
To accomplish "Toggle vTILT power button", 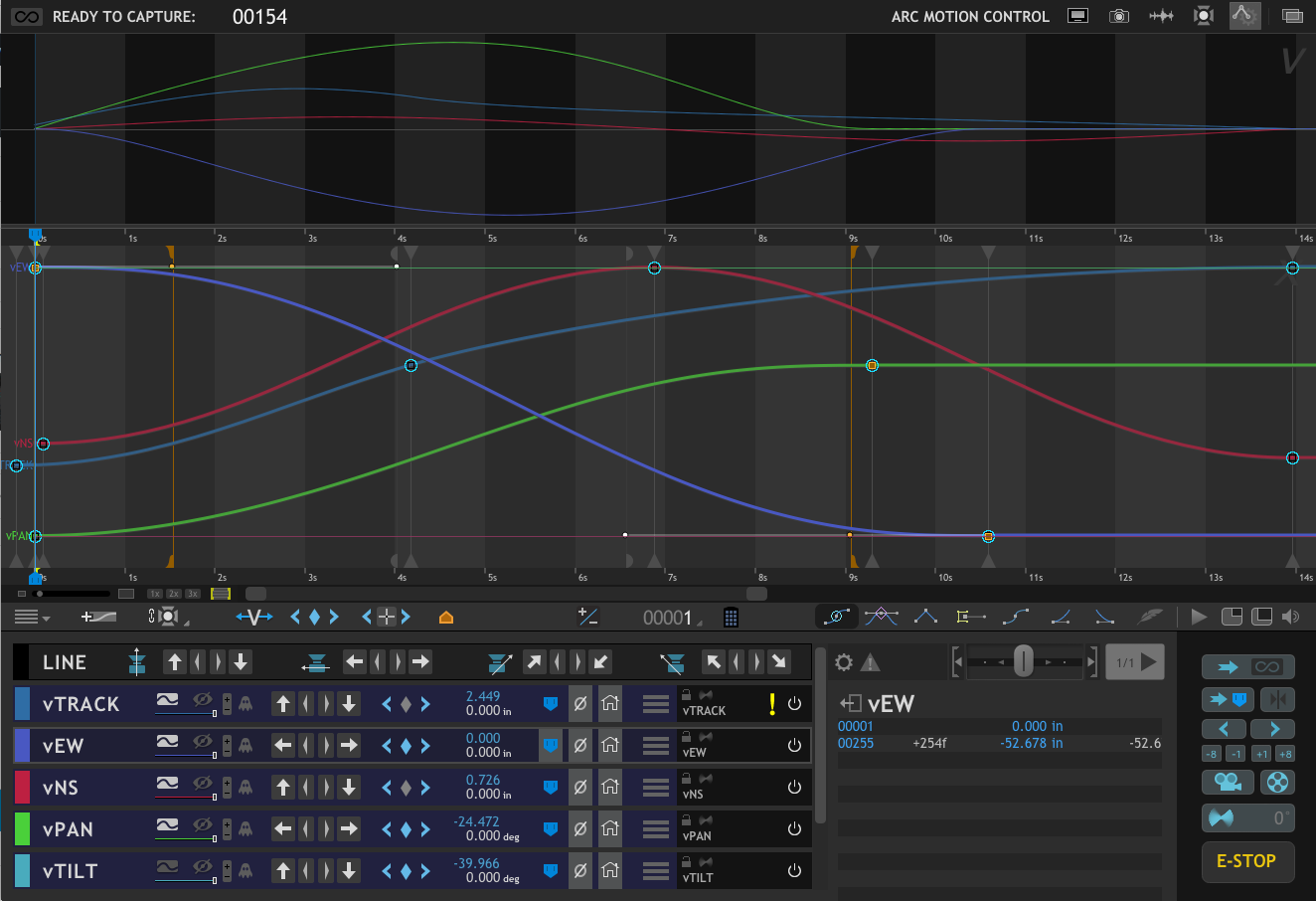I will pyautogui.click(x=794, y=871).
